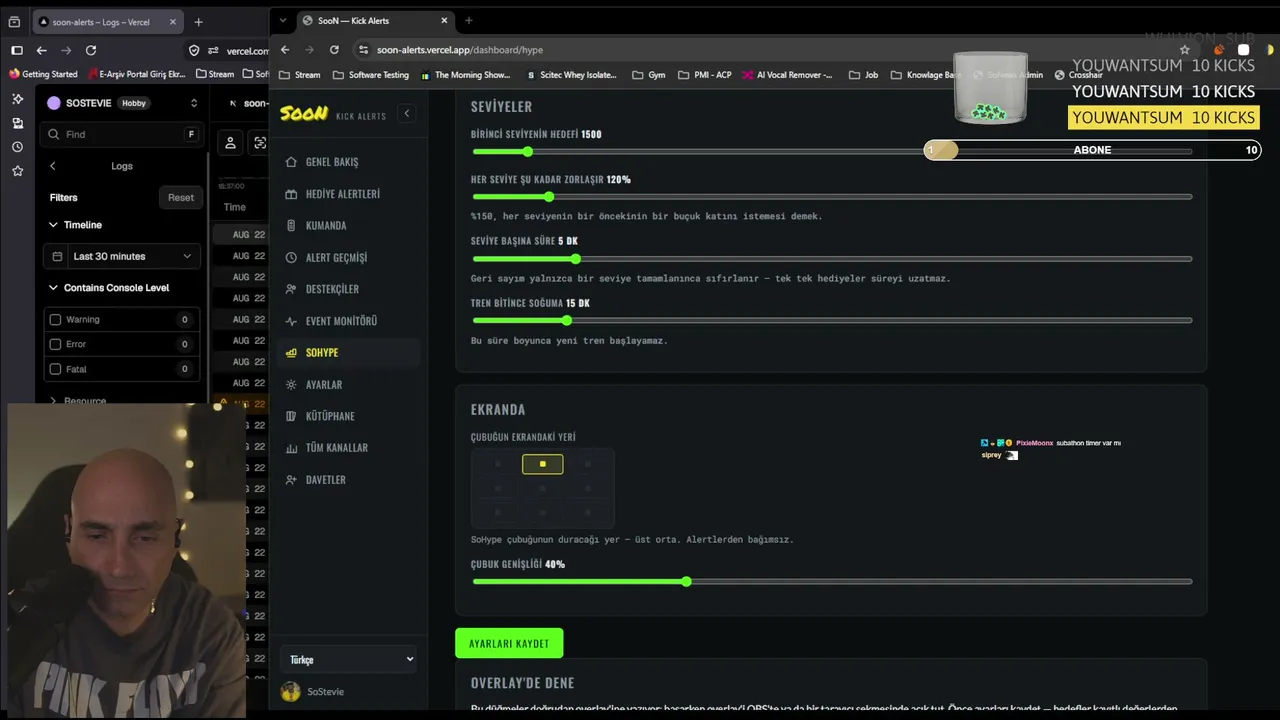Click the Davetler add-user icon
This screenshot has width=1280, height=720.
click(291, 480)
